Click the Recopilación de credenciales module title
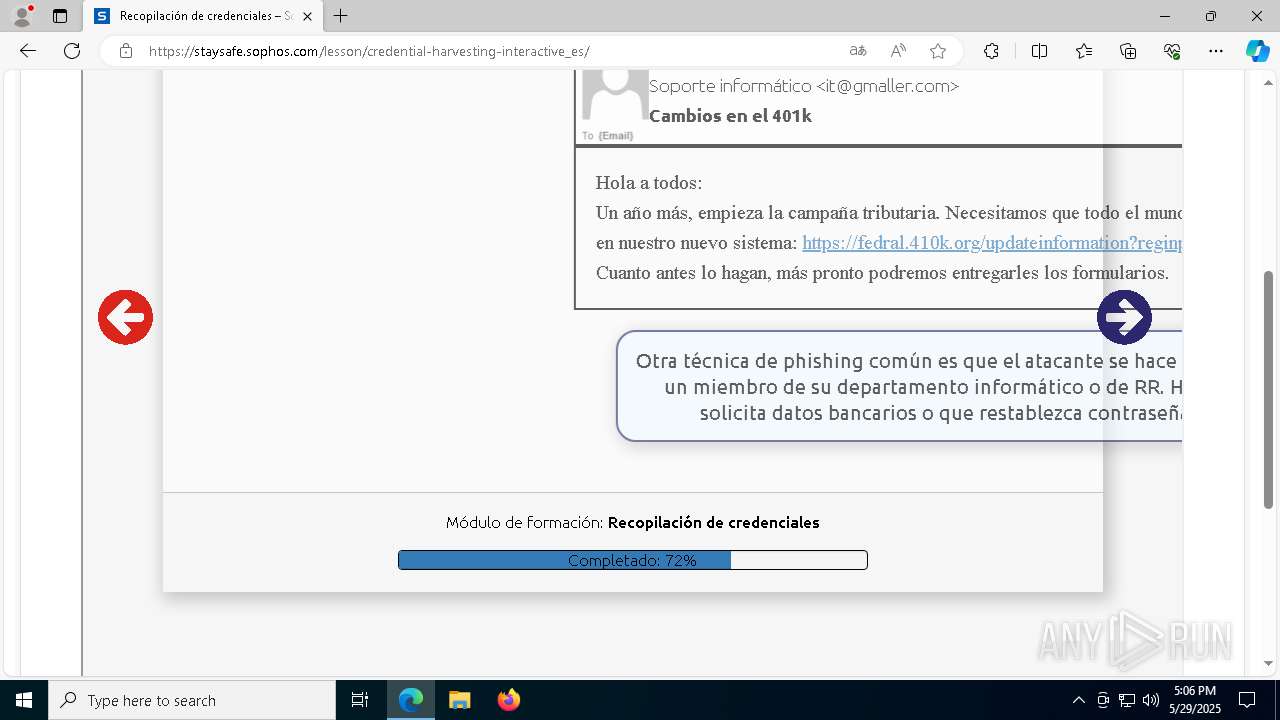 click(713, 522)
